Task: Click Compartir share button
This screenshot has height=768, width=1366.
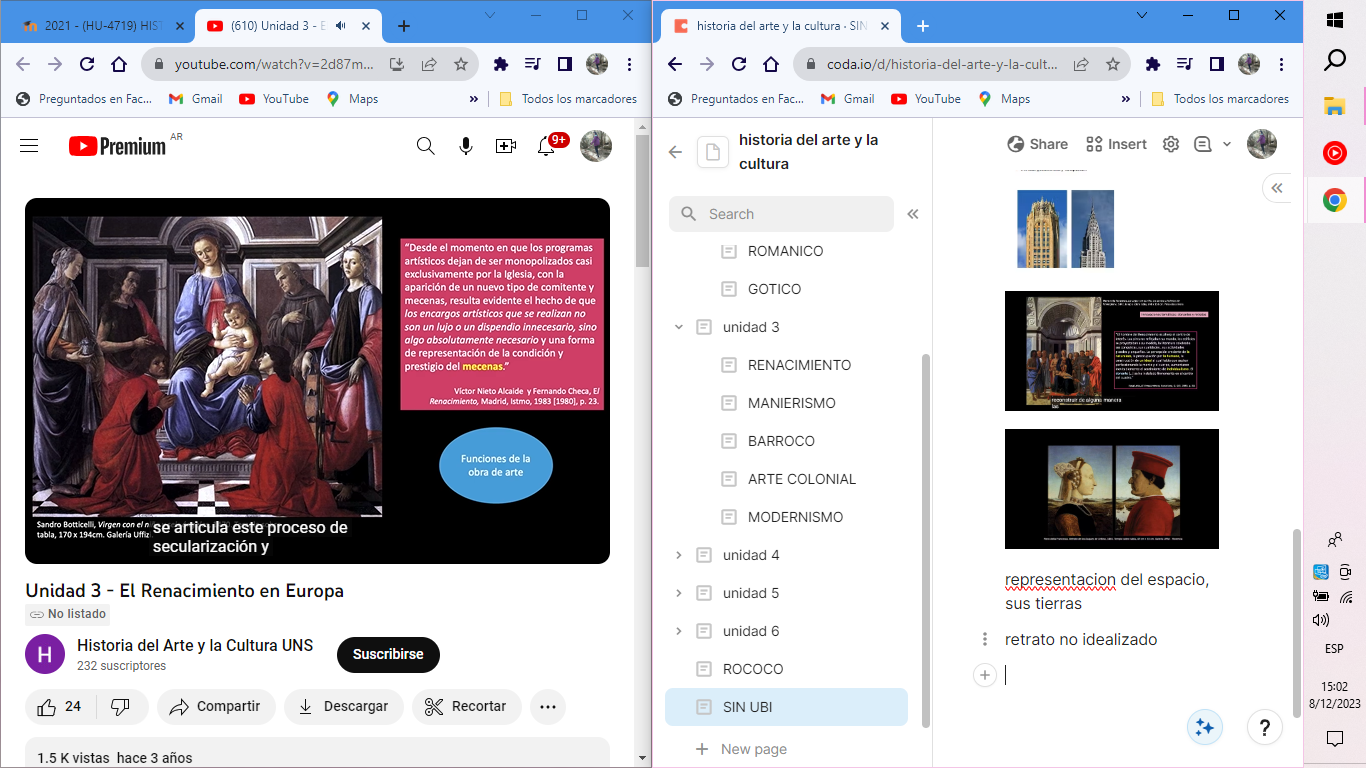Action: click(x=215, y=706)
